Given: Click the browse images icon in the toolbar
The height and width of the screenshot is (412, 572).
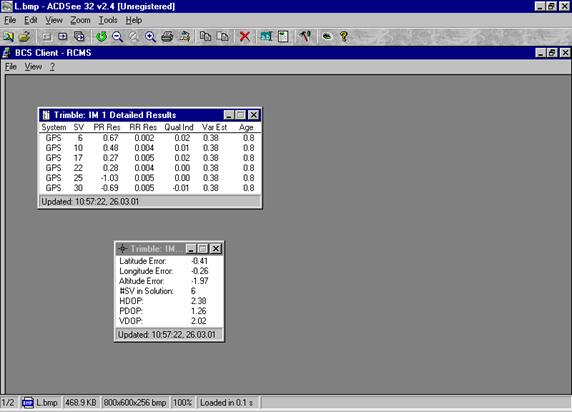Looking at the screenshot, I should pyautogui.click(x=8, y=36).
